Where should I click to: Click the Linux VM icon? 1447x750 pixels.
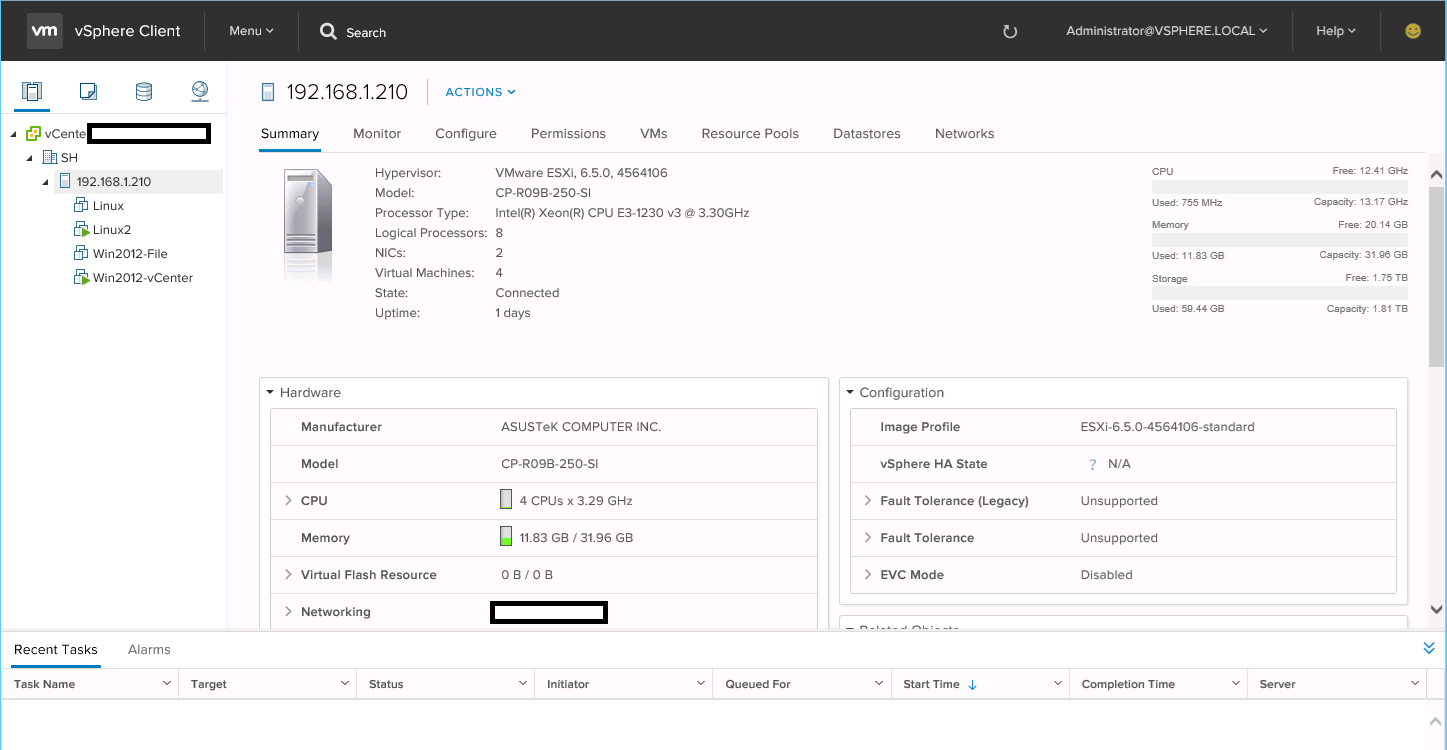[82, 206]
